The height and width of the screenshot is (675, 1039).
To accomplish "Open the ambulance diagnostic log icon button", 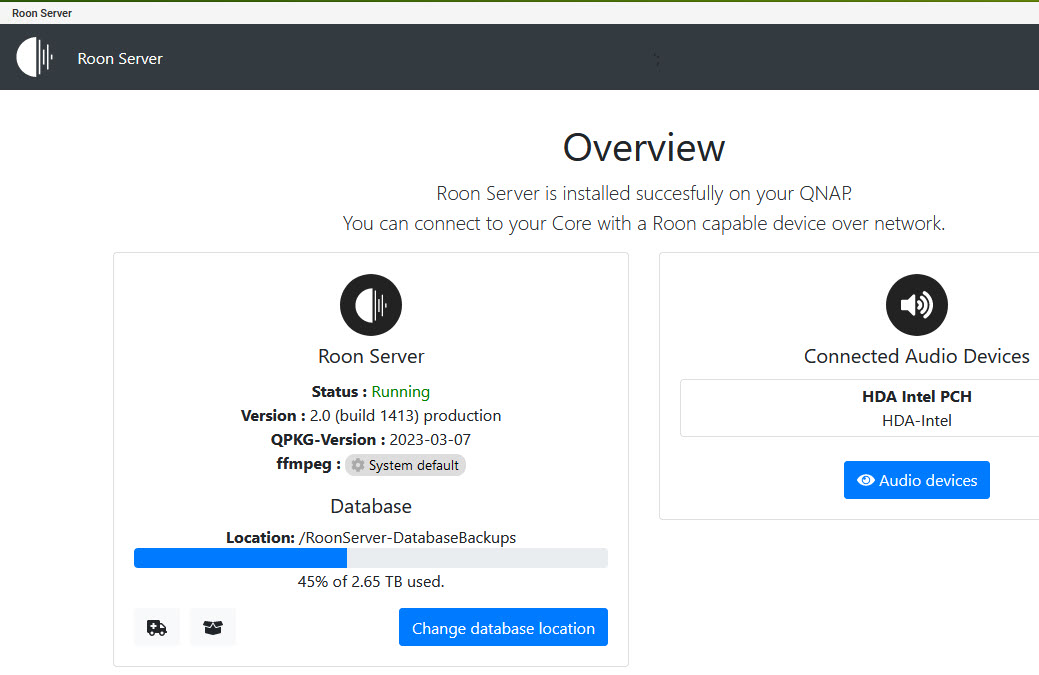I will (156, 627).
